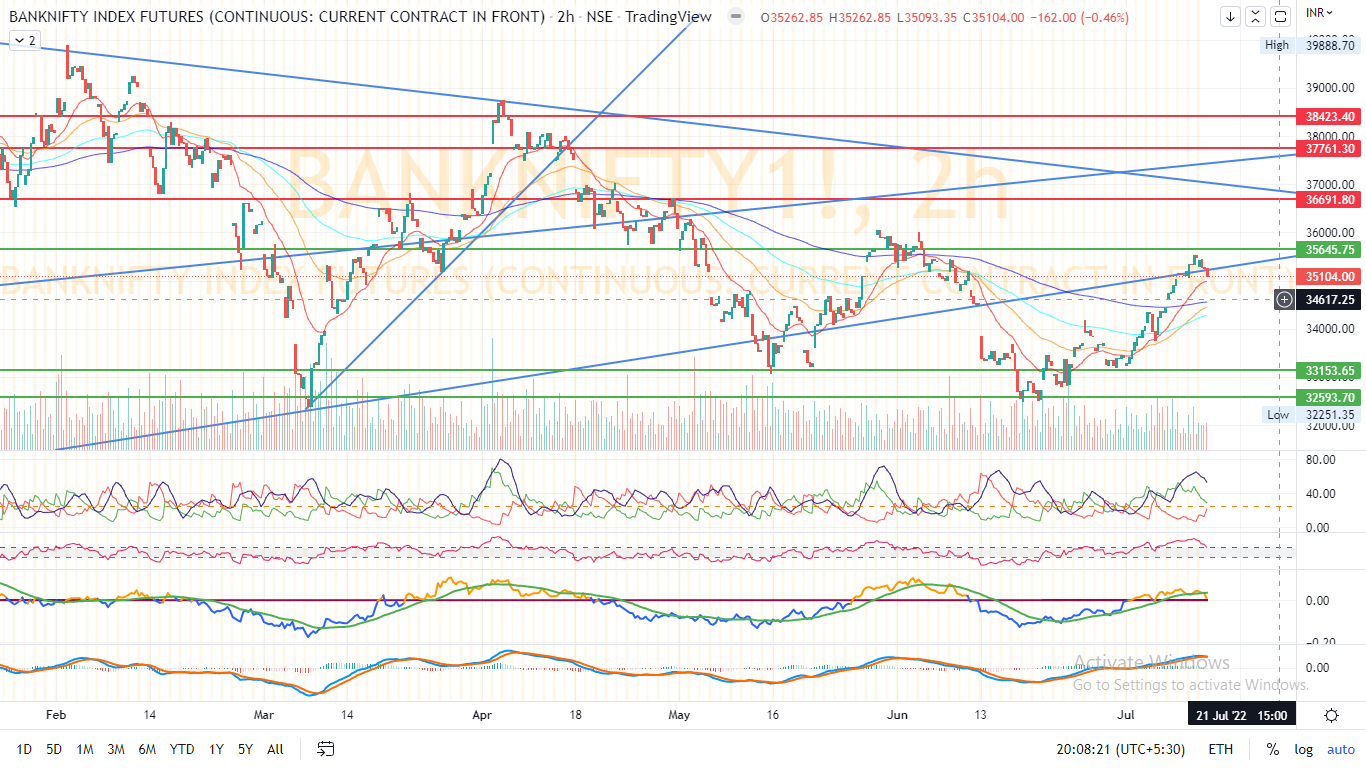Click the 39000.00 price axis value
This screenshot has width=1366, height=768.
[1330, 88]
